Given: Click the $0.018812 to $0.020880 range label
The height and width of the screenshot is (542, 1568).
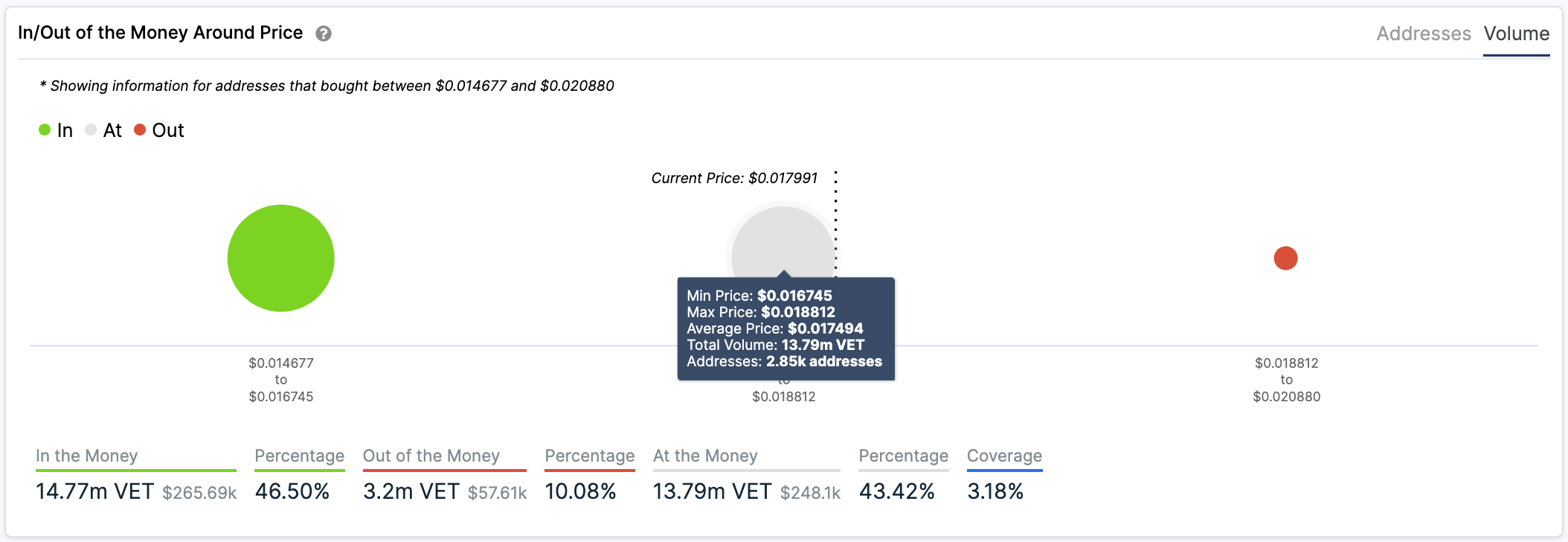Looking at the screenshot, I should point(1286,380).
